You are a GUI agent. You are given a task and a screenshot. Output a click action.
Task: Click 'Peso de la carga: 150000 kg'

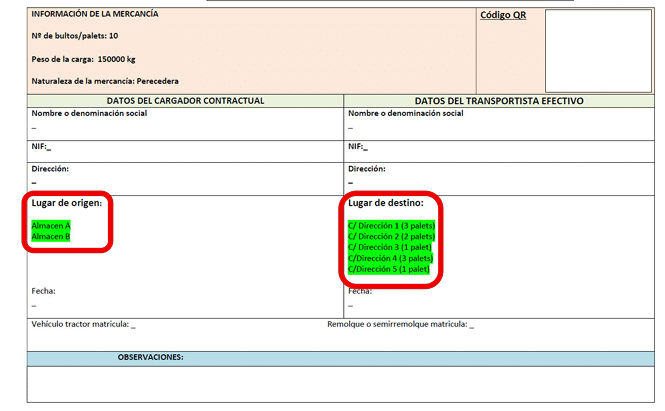[x=84, y=59]
